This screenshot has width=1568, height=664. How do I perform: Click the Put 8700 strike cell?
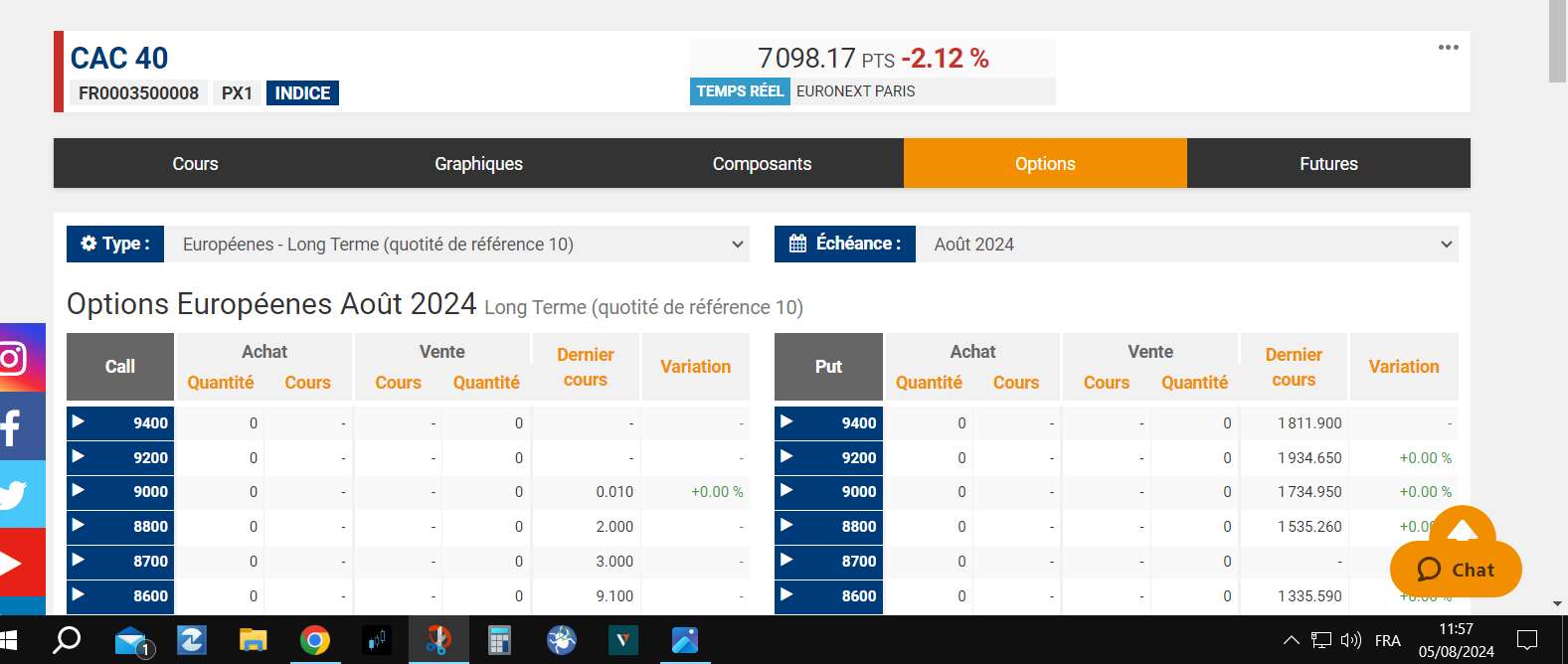[828, 561]
